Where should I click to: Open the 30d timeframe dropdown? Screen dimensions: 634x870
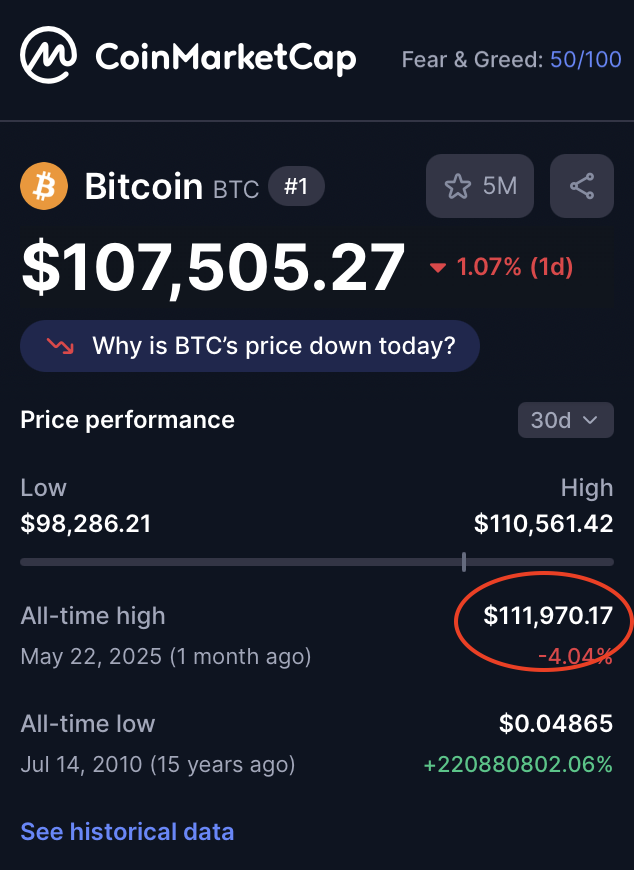point(566,420)
